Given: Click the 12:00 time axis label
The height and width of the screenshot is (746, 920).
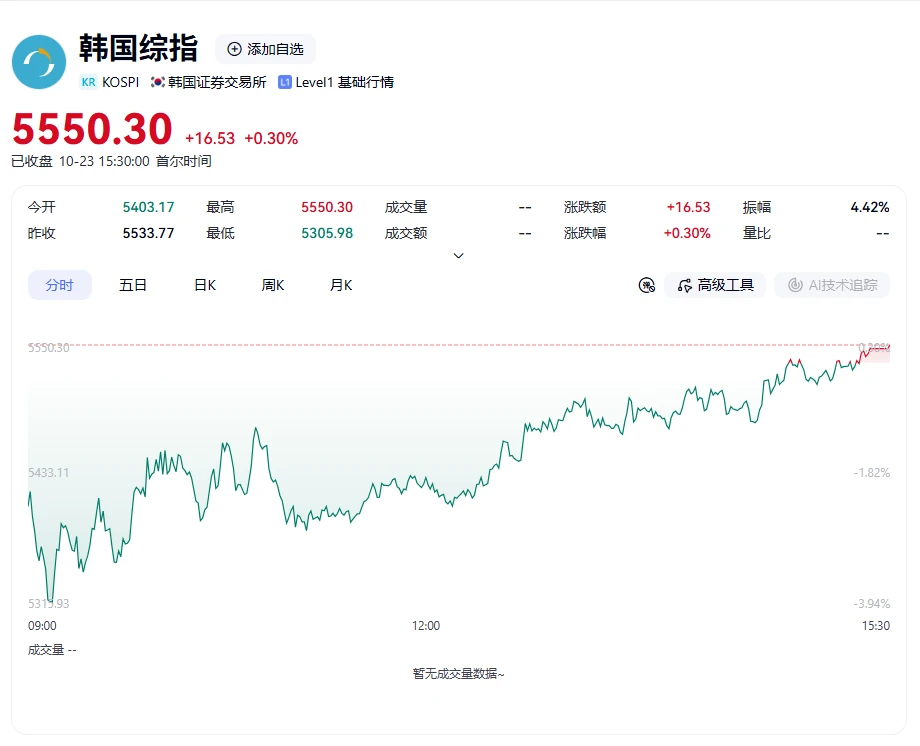Looking at the screenshot, I should tap(426, 626).
